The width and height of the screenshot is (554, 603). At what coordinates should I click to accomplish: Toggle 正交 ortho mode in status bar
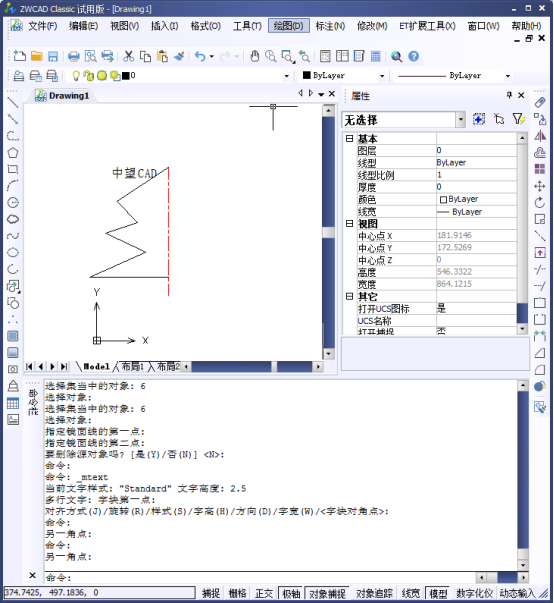pyautogui.click(x=264, y=593)
